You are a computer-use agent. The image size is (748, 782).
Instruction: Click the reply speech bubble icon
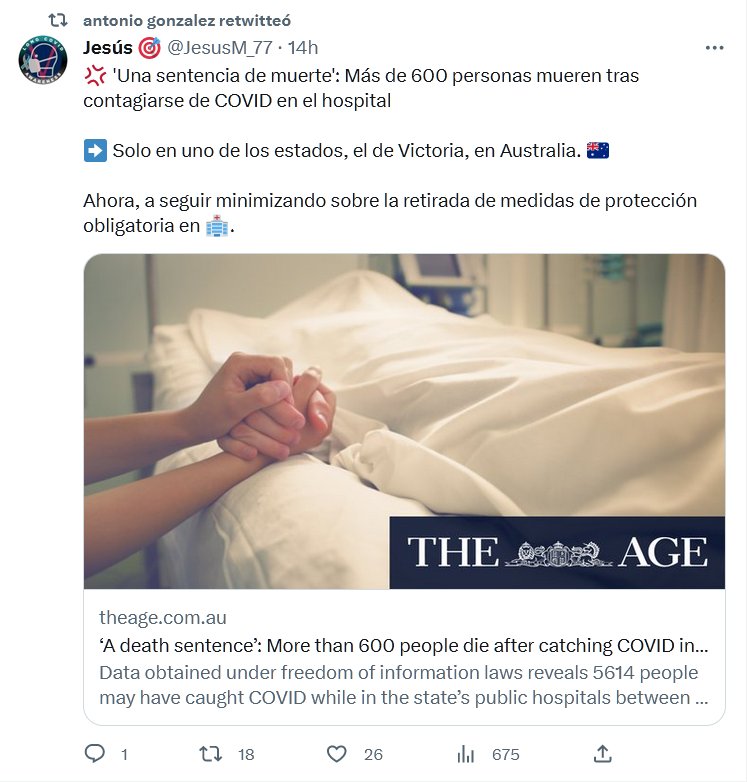95,754
